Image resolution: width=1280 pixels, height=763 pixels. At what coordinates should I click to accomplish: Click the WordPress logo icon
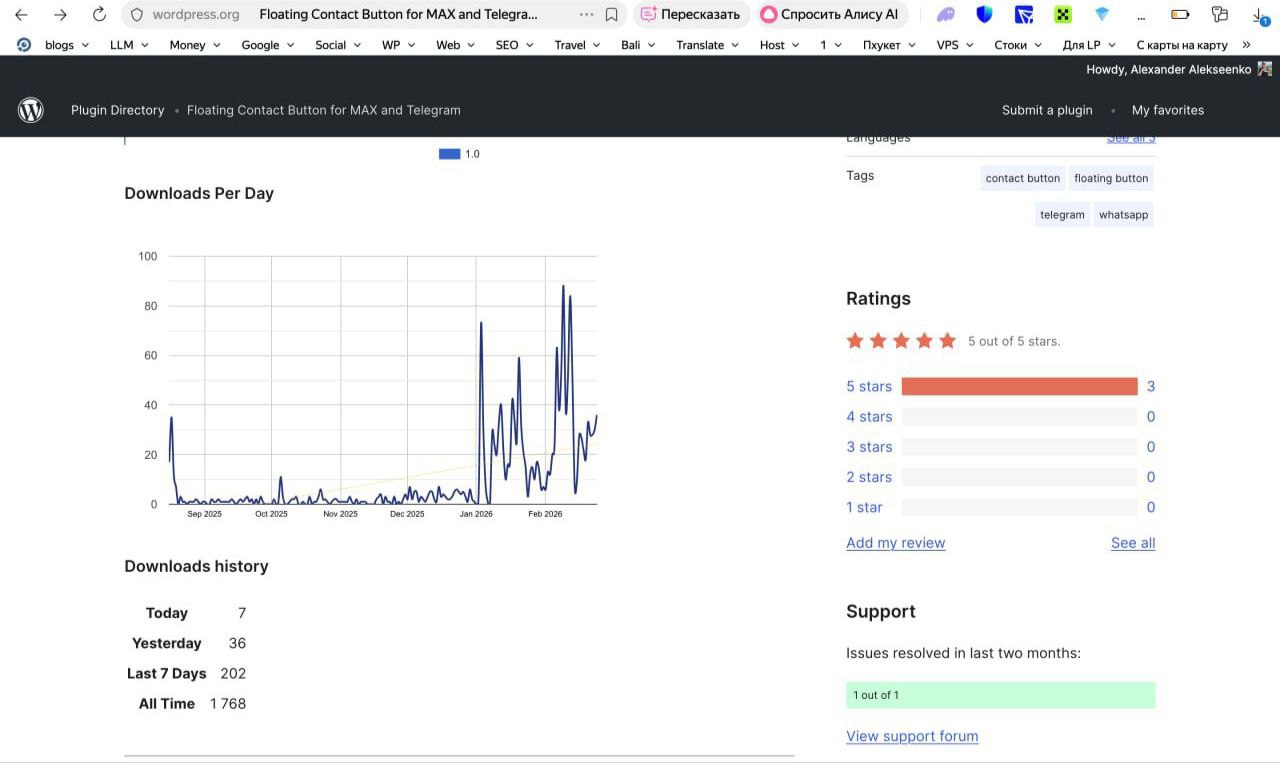(31, 110)
